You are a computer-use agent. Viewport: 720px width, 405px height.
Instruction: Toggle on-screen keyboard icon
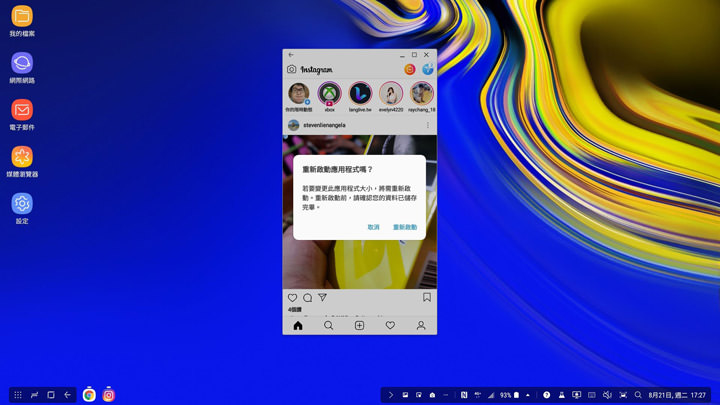[x=592, y=395]
